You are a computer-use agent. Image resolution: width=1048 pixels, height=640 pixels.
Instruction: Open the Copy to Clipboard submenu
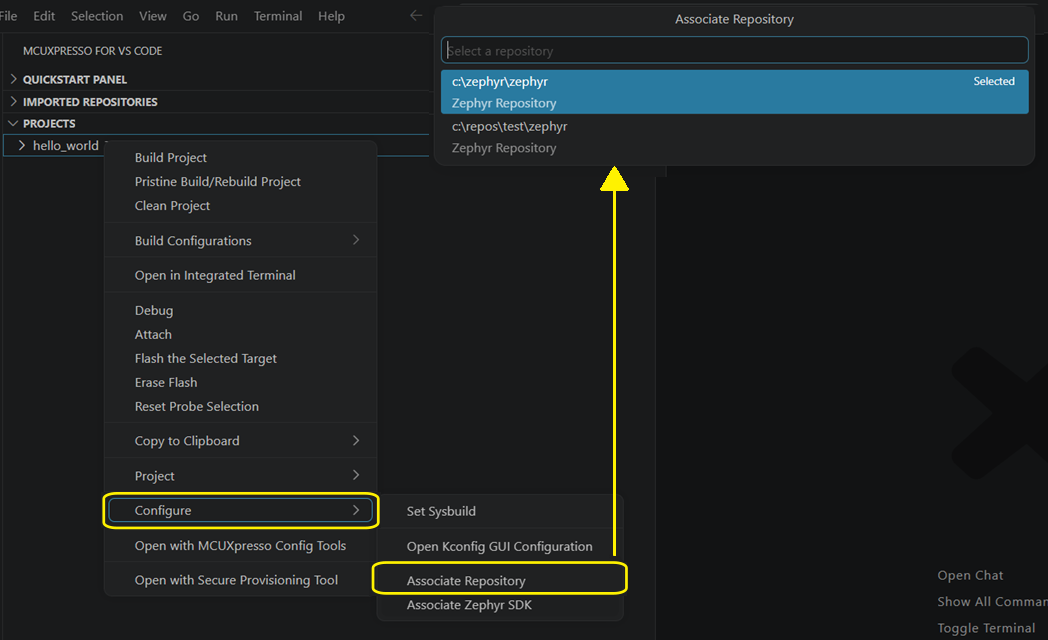pyautogui.click(x=241, y=441)
